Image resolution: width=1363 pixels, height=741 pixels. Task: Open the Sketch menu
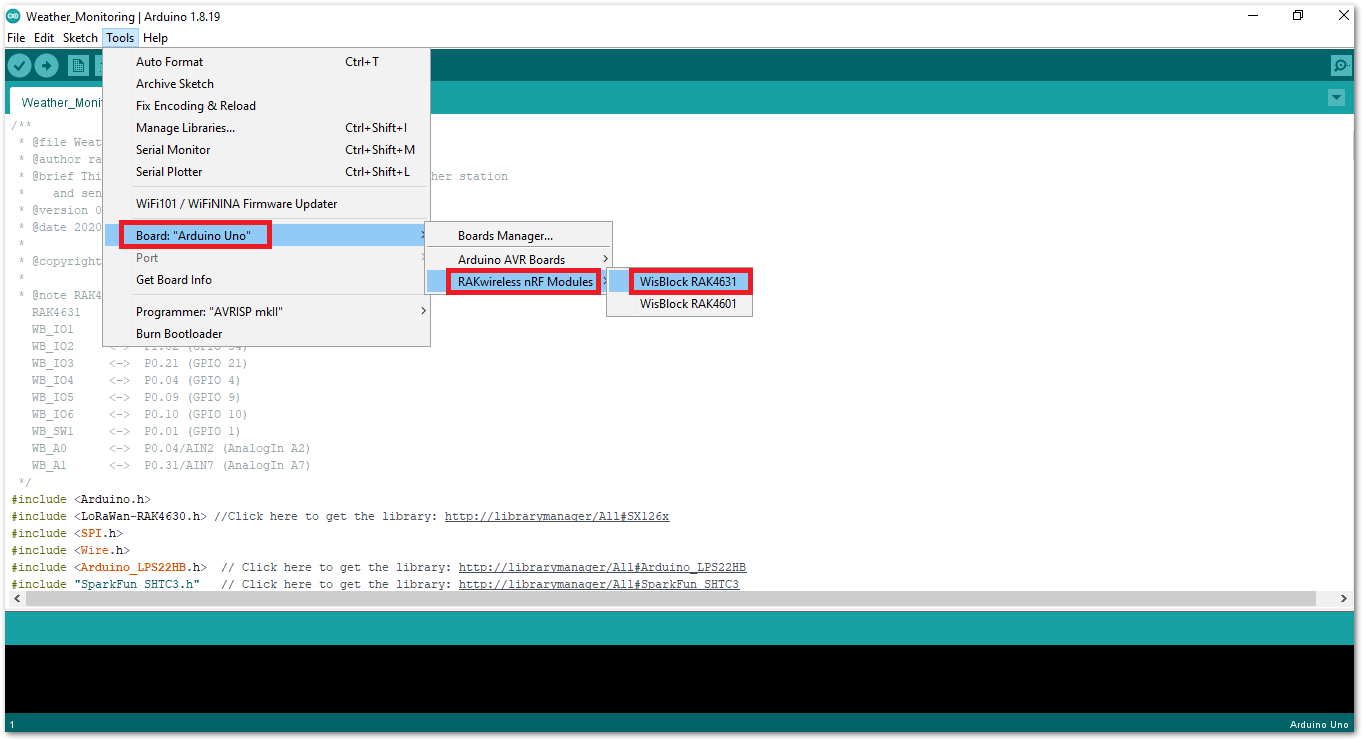[x=80, y=38]
